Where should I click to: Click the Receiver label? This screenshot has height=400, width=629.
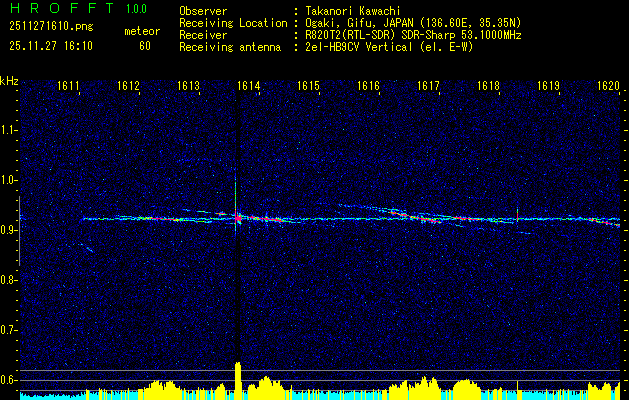pyautogui.click(x=203, y=35)
